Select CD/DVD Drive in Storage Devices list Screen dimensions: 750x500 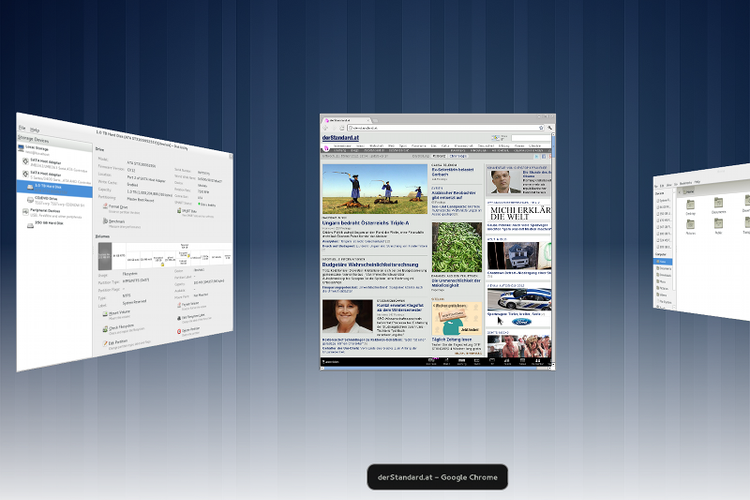click(48, 199)
